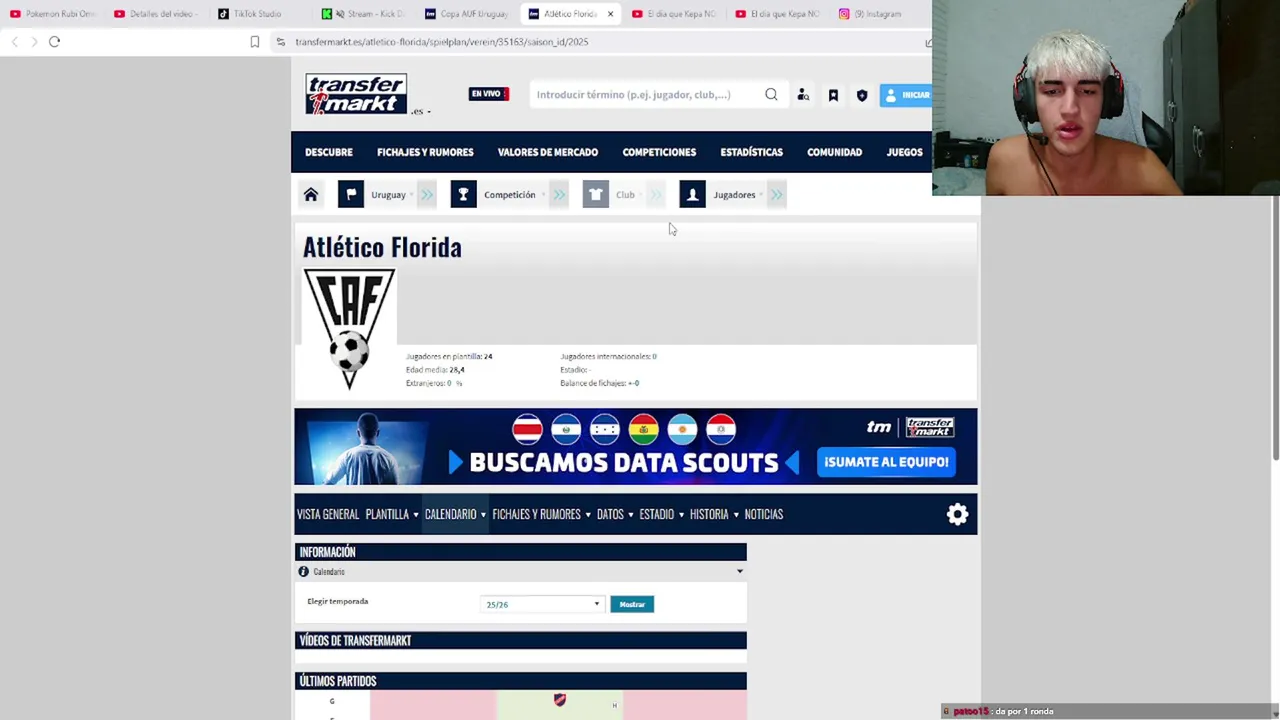Screen dimensions: 1280x720
Task: Click the search term input field
Action: point(645,95)
